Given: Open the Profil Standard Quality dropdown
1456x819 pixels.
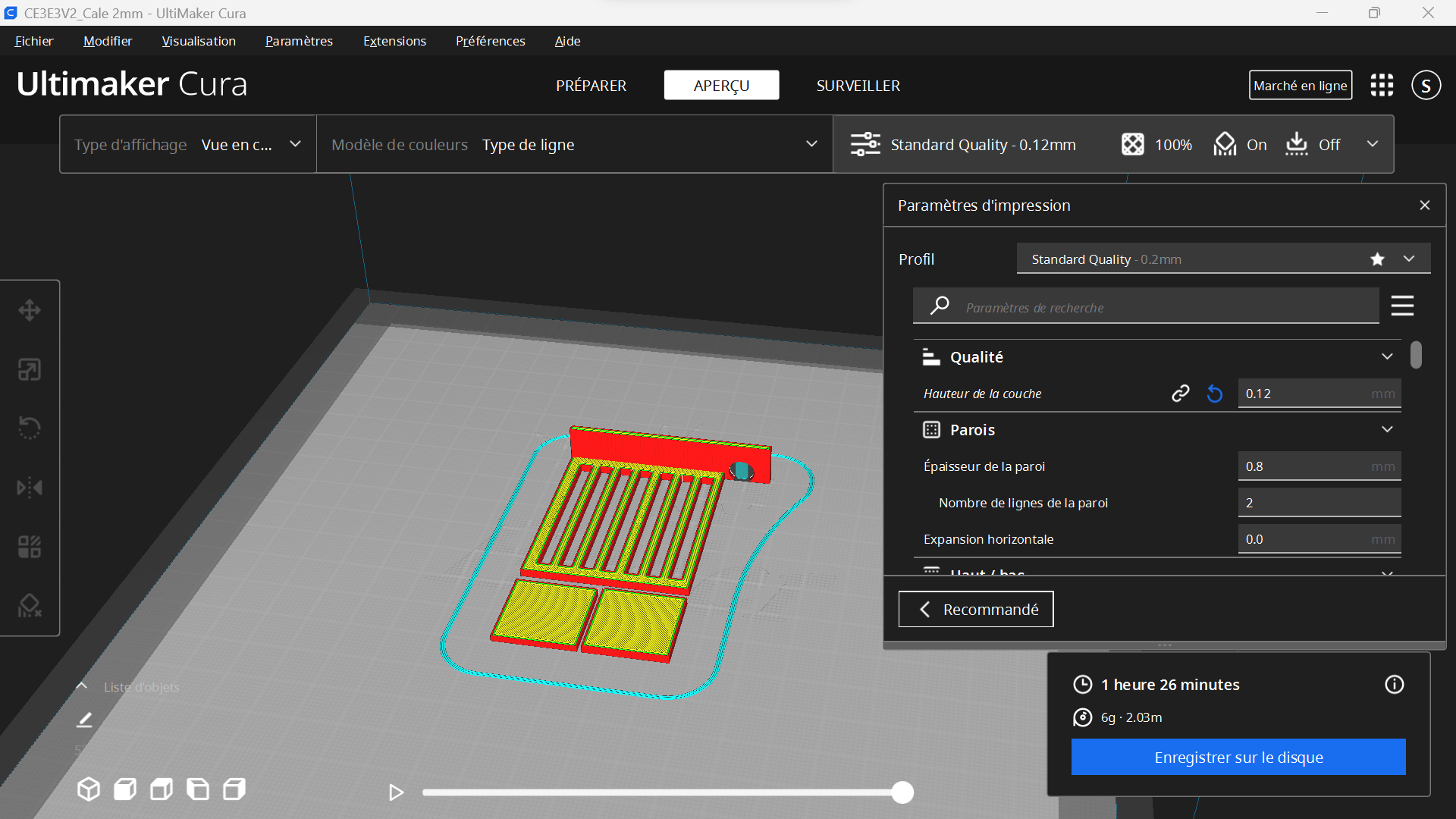Looking at the screenshot, I should (x=1223, y=259).
